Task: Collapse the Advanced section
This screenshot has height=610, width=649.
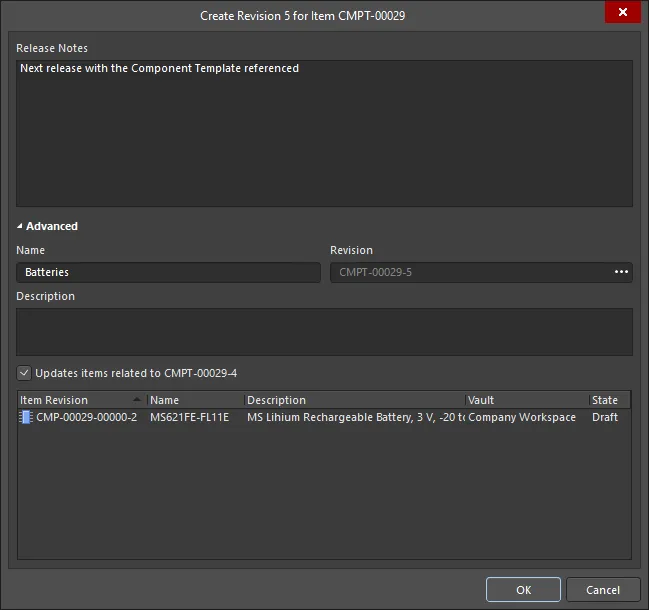Action: pos(20,227)
